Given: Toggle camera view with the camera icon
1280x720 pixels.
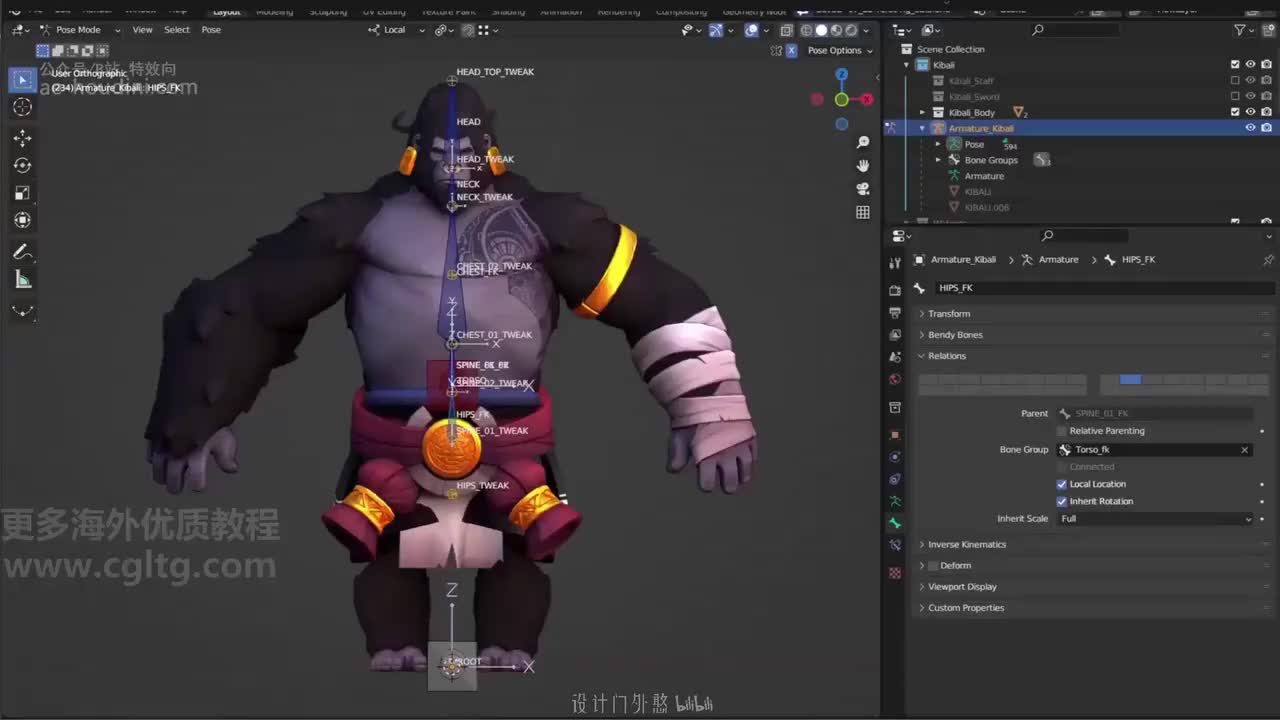Looking at the screenshot, I should (863, 189).
